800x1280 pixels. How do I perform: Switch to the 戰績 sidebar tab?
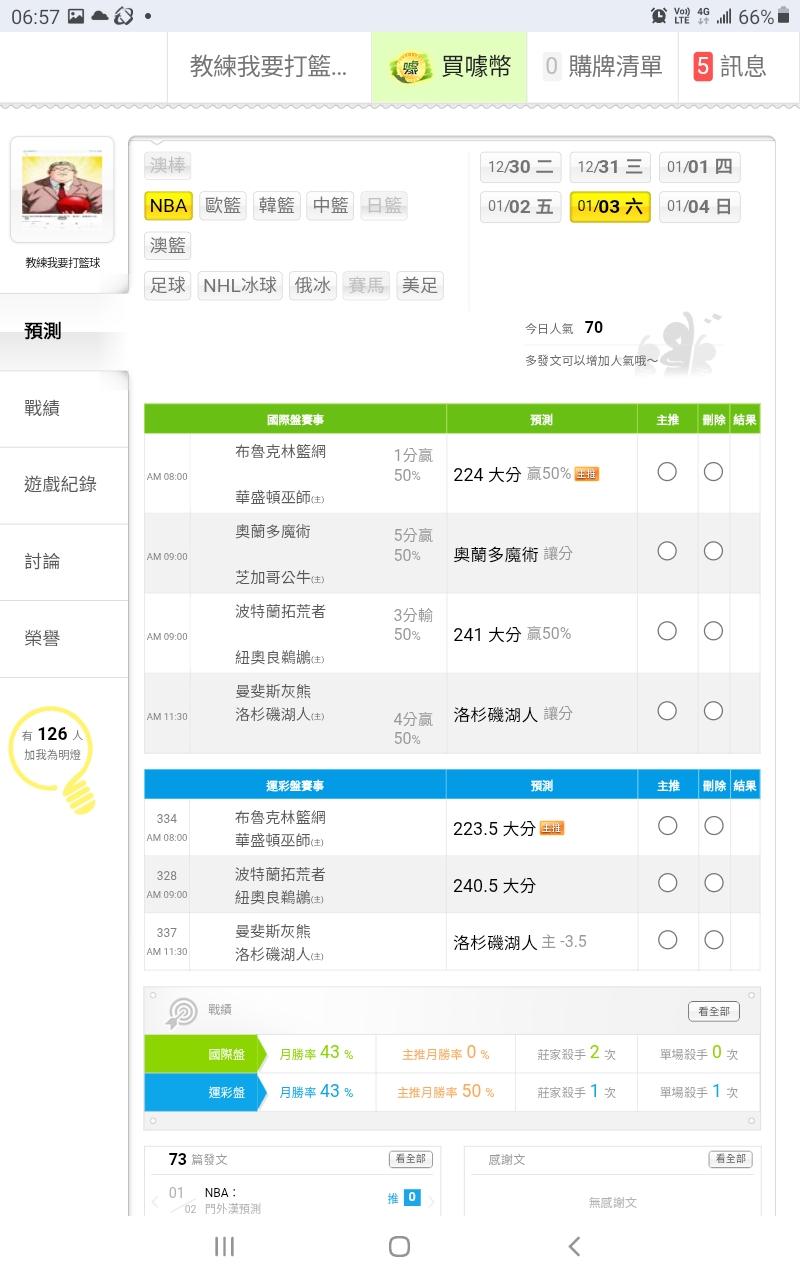click(43, 408)
